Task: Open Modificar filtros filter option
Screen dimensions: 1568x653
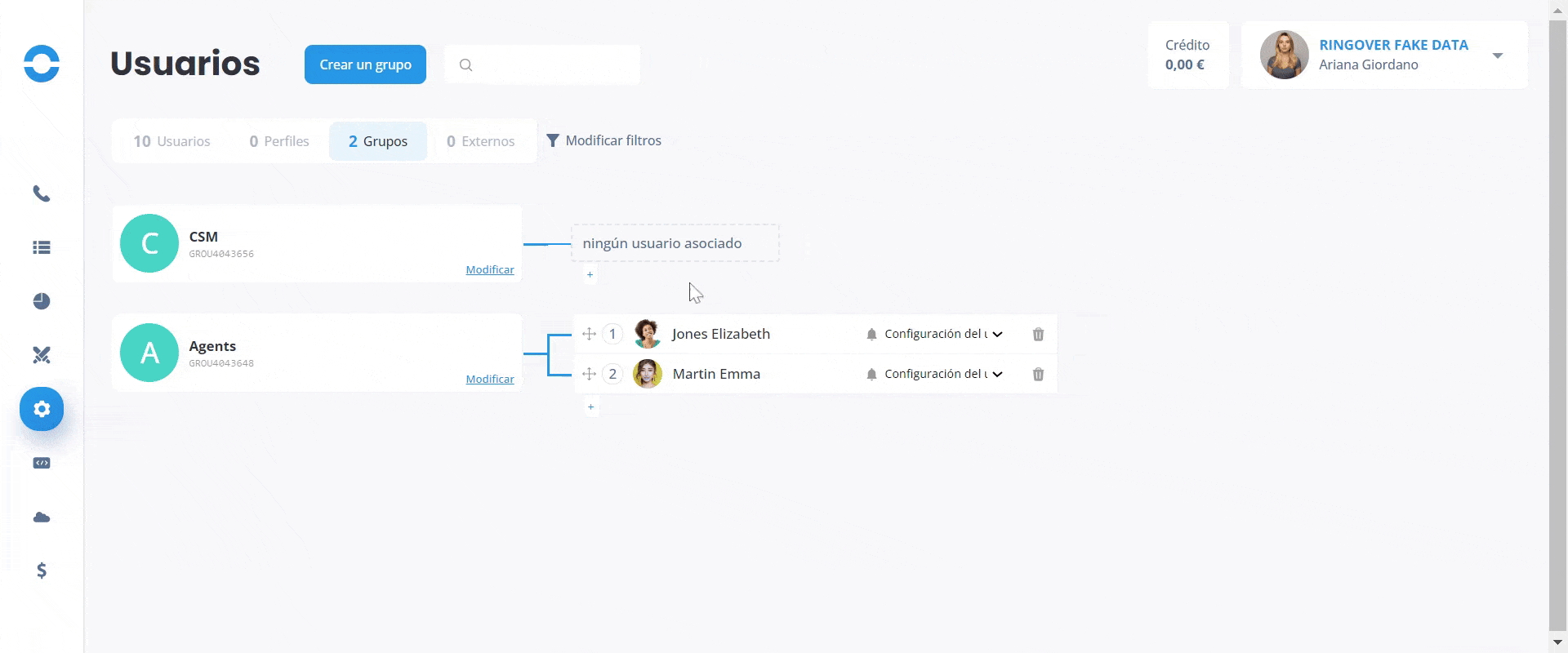Action: (604, 140)
